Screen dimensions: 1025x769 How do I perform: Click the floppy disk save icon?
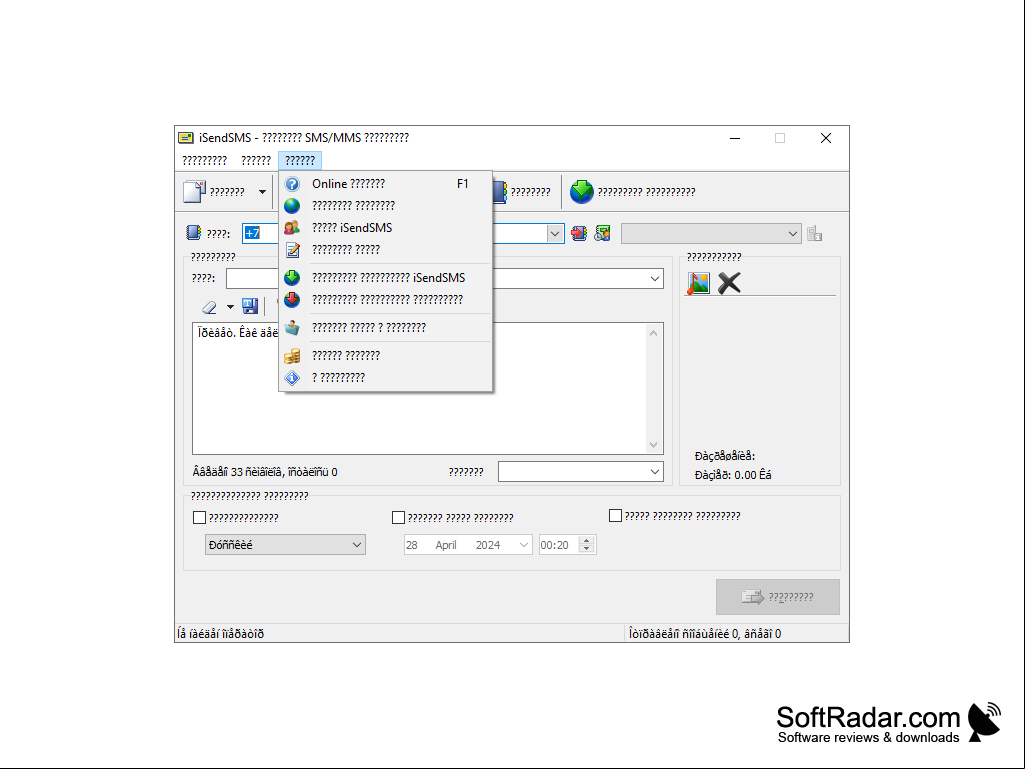[x=250, y=307]
